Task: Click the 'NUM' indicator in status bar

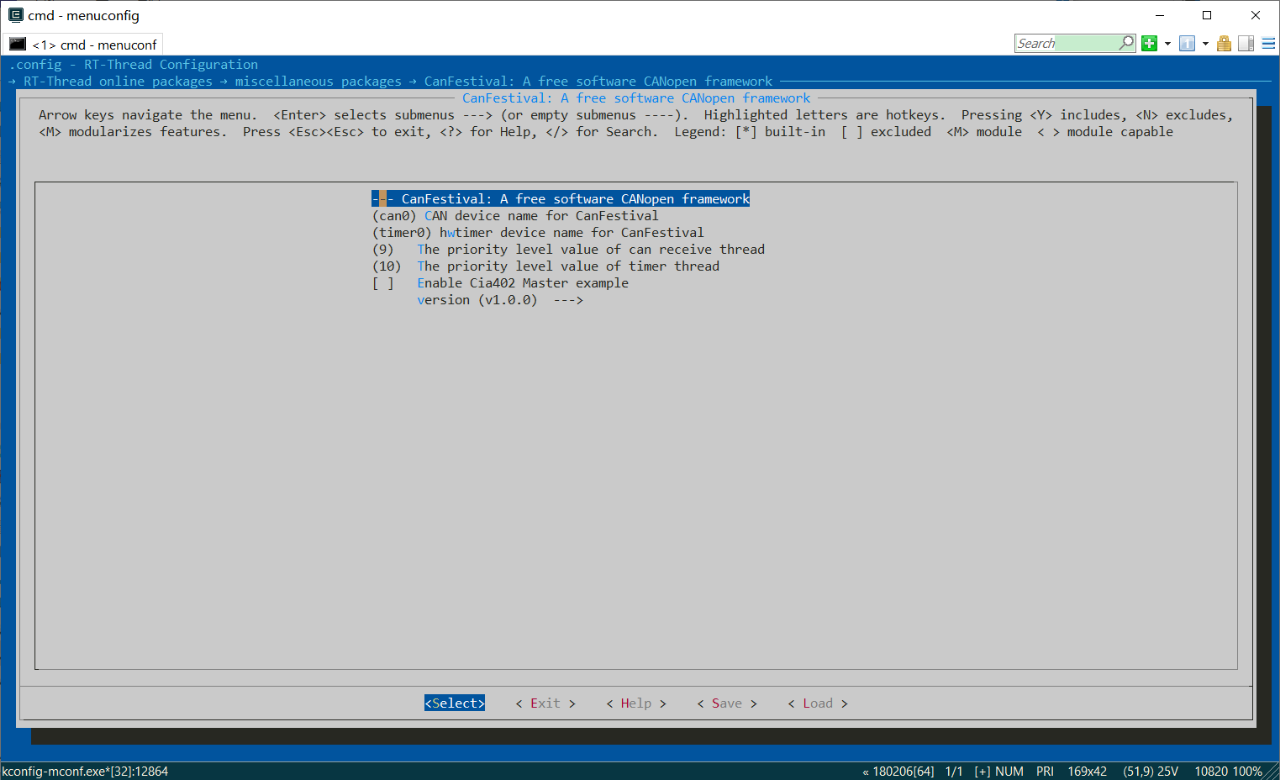Action: (x=1010, y=771)
